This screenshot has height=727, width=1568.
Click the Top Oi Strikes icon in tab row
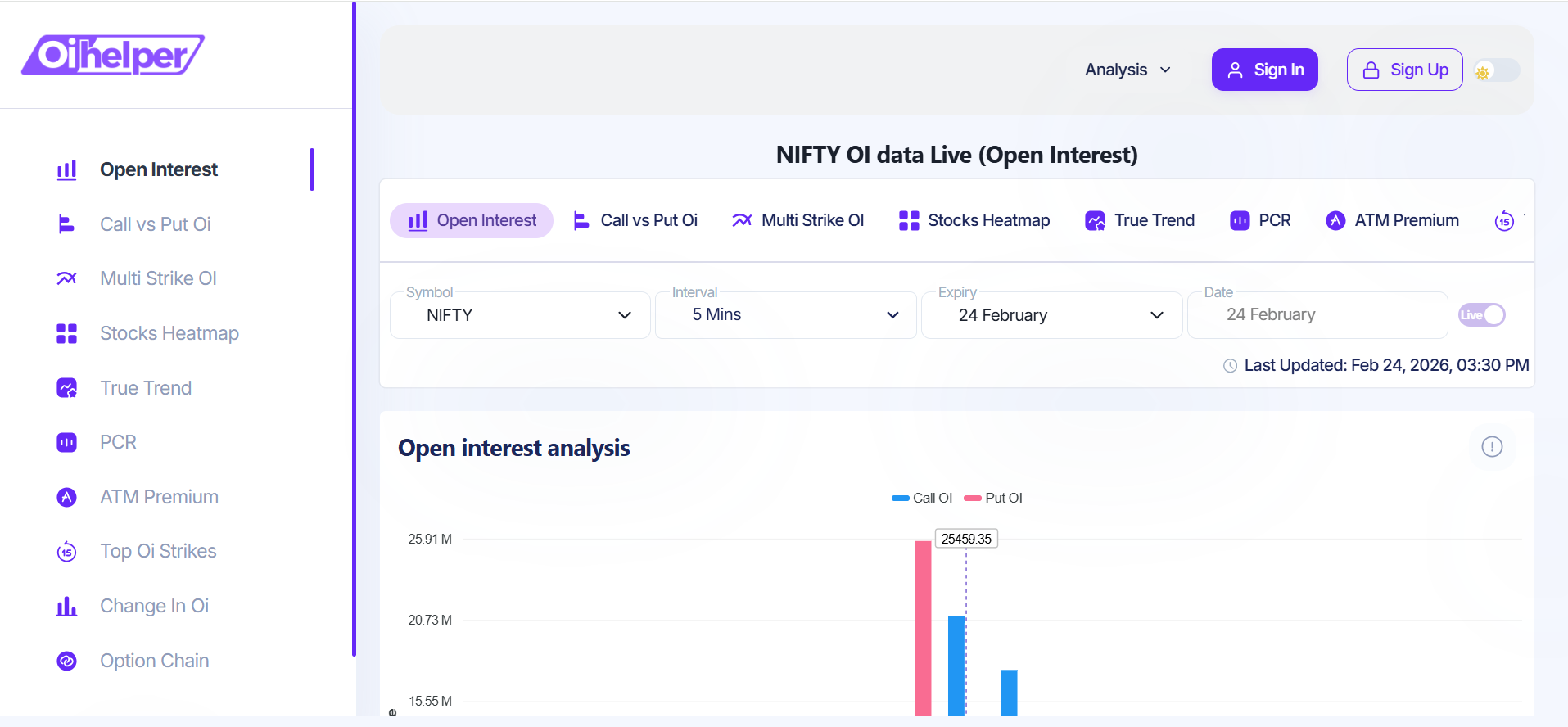1503,221
